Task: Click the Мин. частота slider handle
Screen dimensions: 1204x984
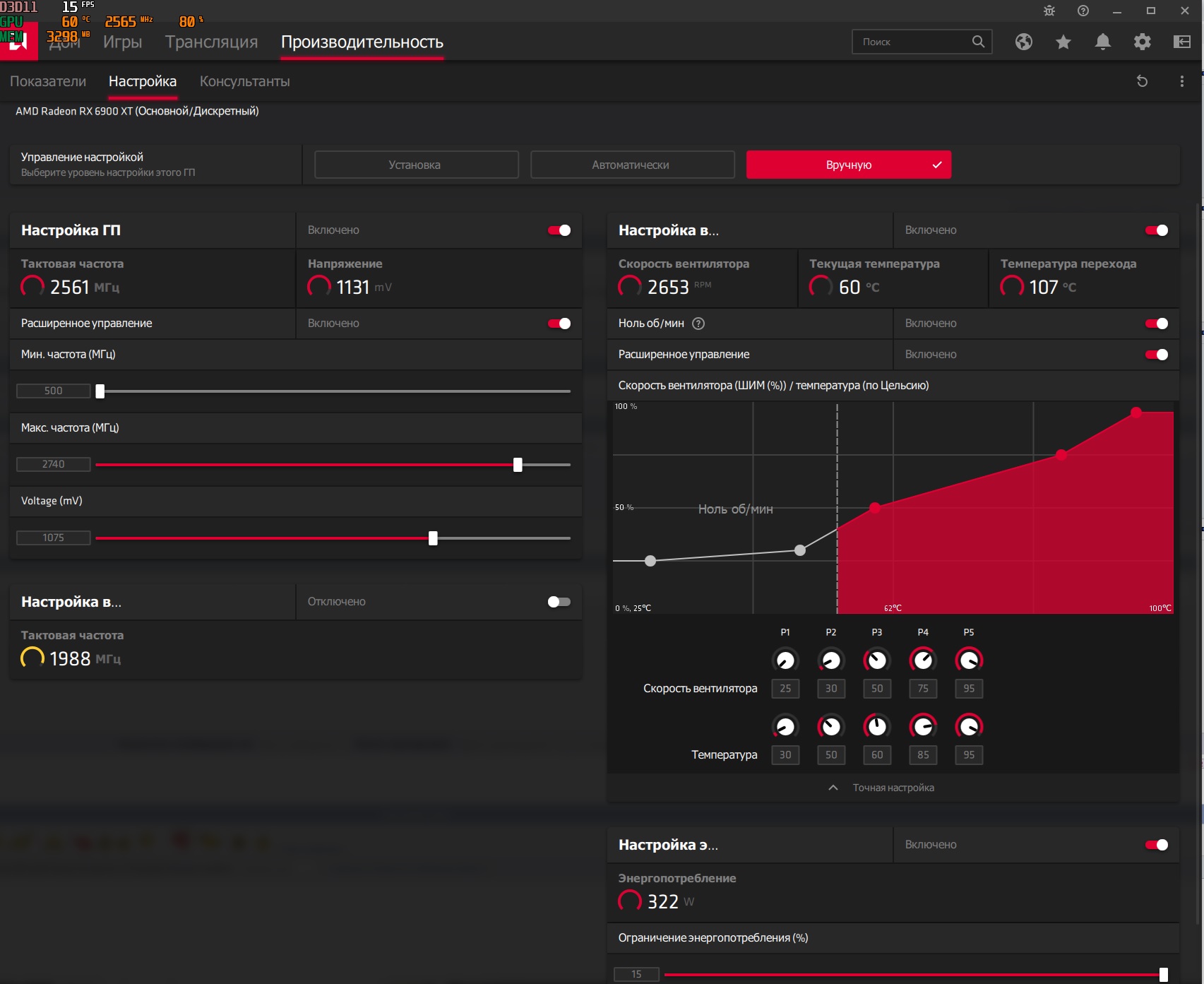Action: click(x=100, y=391)
